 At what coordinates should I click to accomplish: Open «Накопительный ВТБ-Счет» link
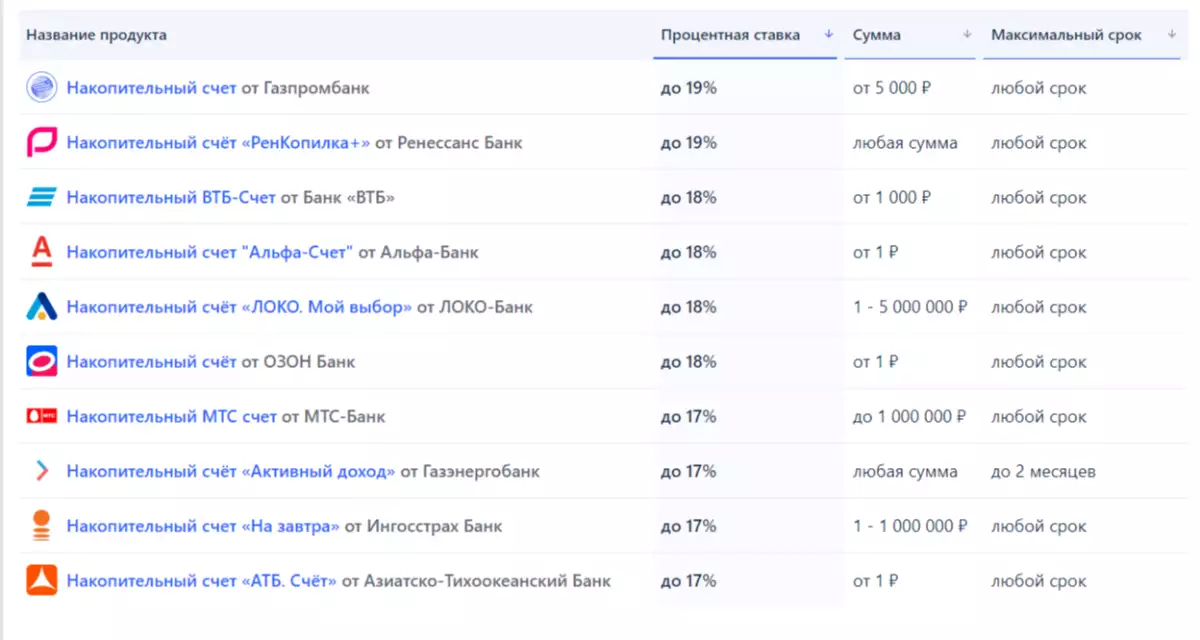click(171, 198)
